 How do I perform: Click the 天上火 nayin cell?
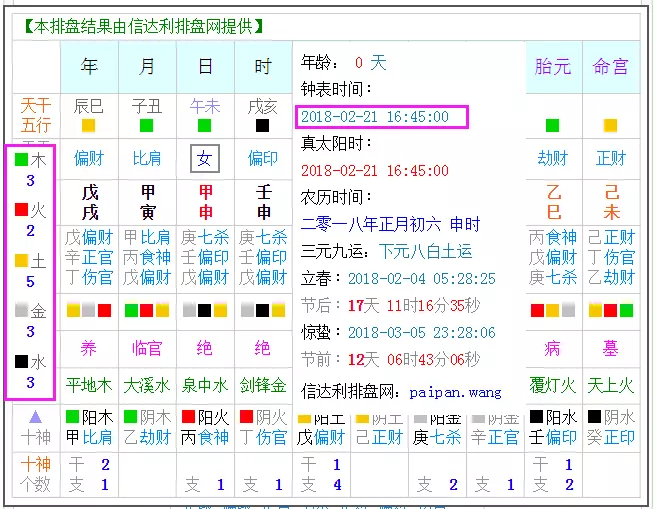point(611,386)
